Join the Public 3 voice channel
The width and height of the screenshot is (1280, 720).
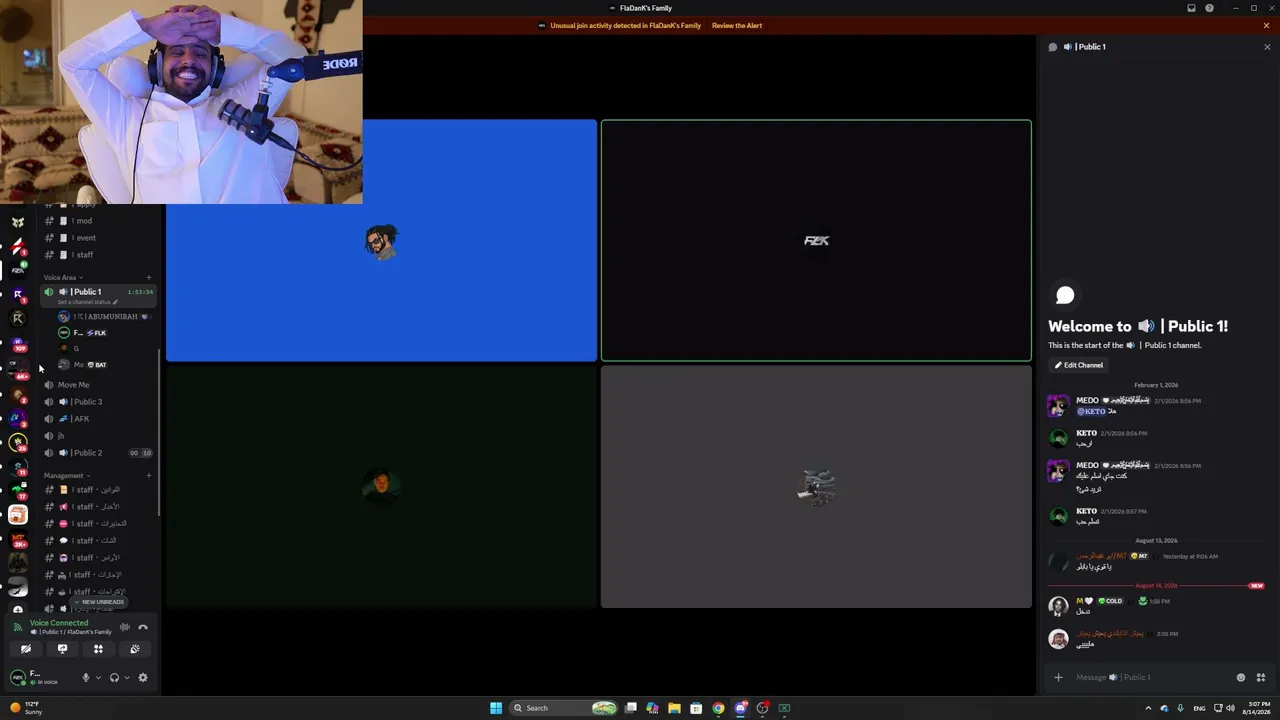coord(98,401)
